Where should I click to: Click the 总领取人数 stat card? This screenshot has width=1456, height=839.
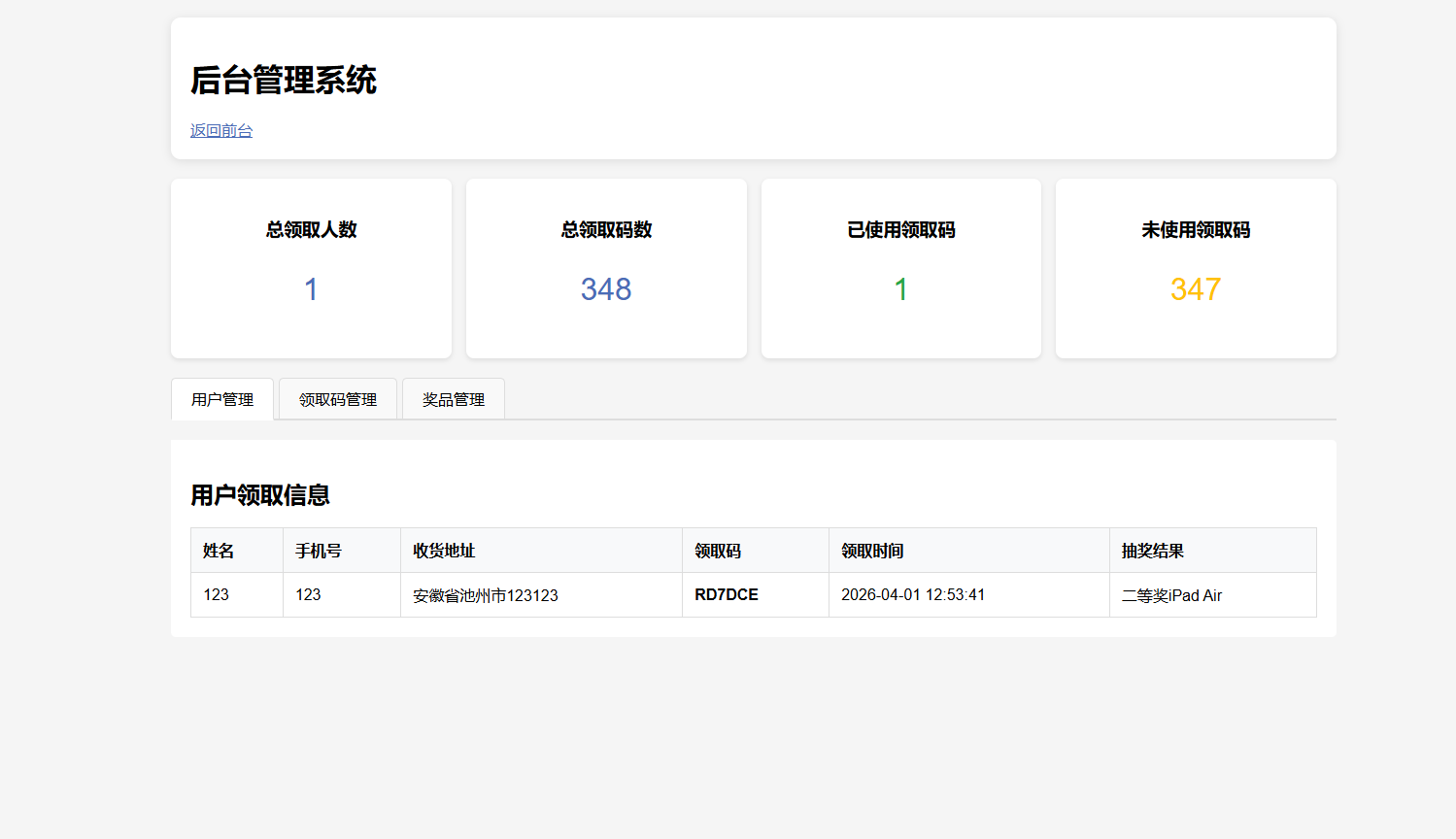311,267
